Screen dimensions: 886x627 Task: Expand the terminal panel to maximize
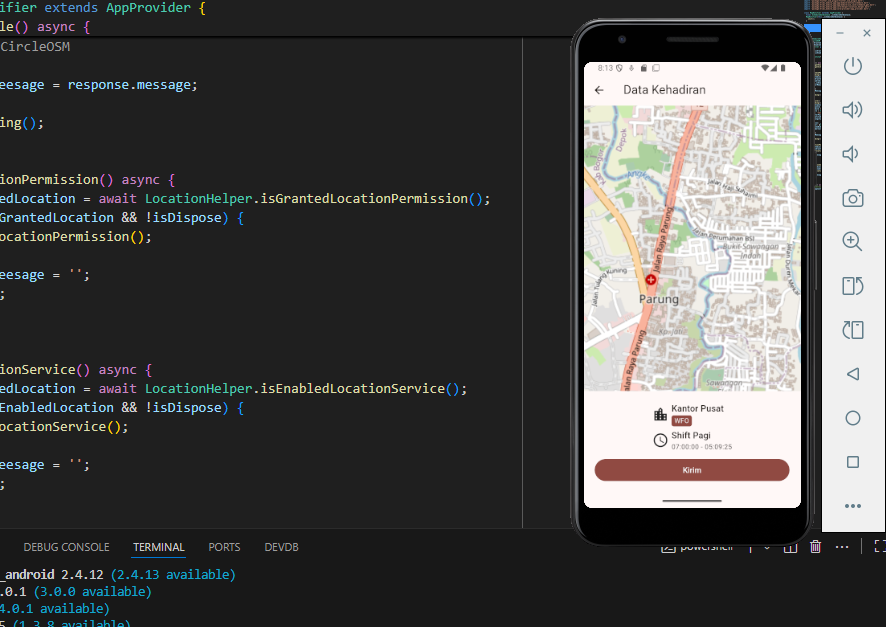point(880,546)
